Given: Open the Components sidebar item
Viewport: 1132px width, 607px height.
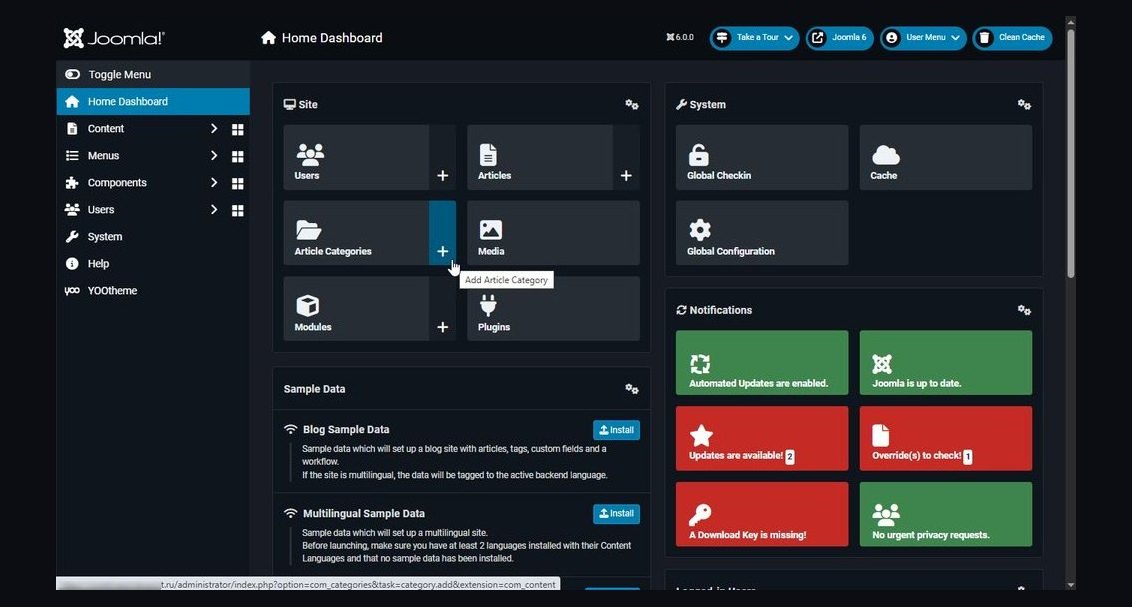Looking at the screenshot, I should point(117,183).
